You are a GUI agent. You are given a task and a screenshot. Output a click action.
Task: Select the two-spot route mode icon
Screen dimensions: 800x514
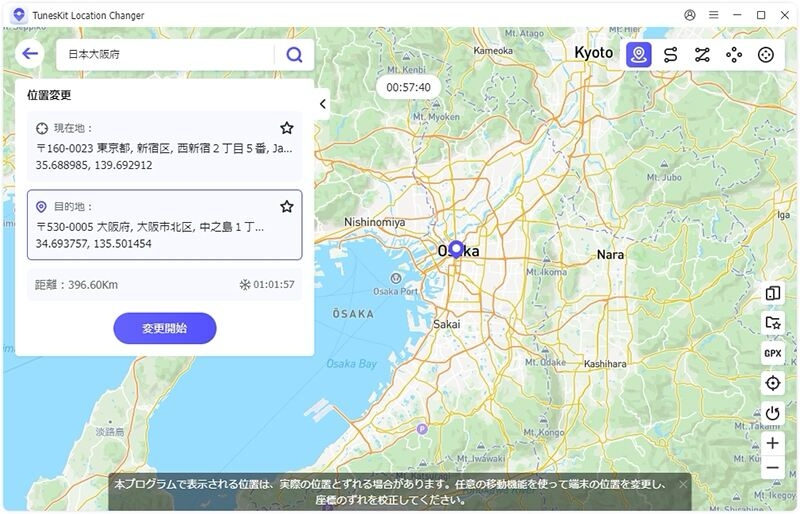[670, 55]
